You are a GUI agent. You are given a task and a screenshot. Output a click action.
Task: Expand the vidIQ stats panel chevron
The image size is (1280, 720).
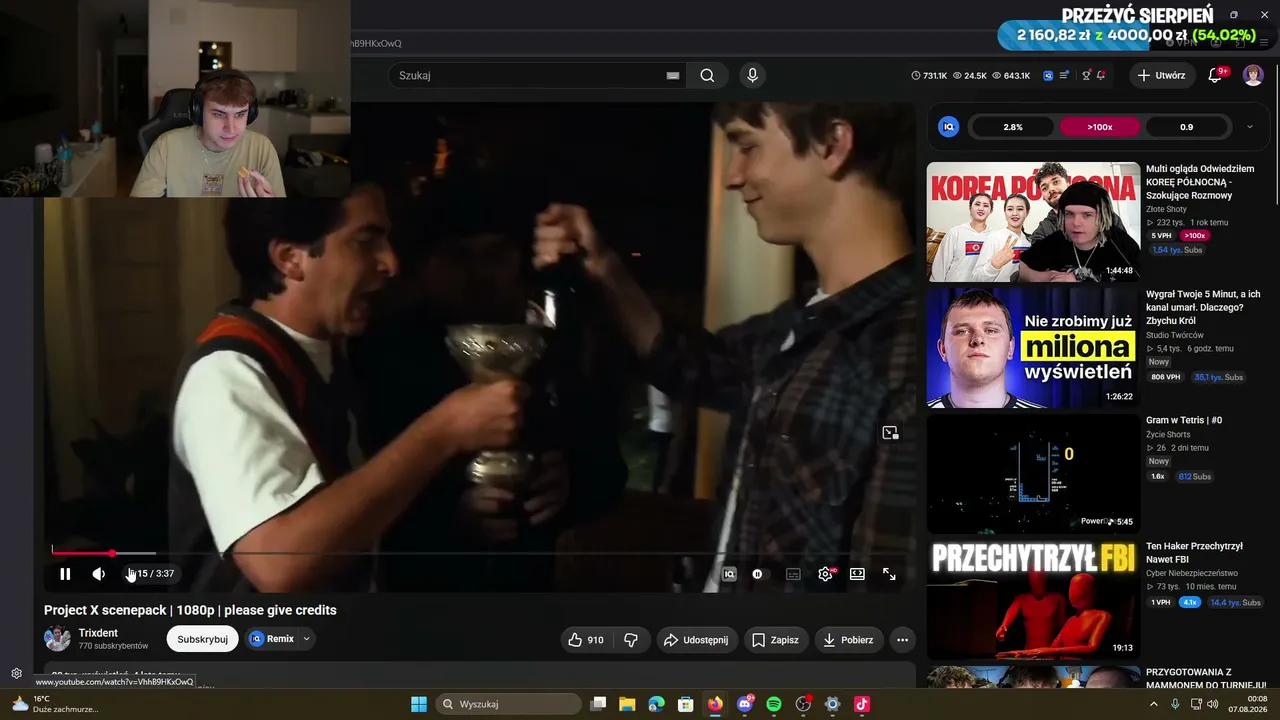pyautogui.click(x=1250, y=127)
